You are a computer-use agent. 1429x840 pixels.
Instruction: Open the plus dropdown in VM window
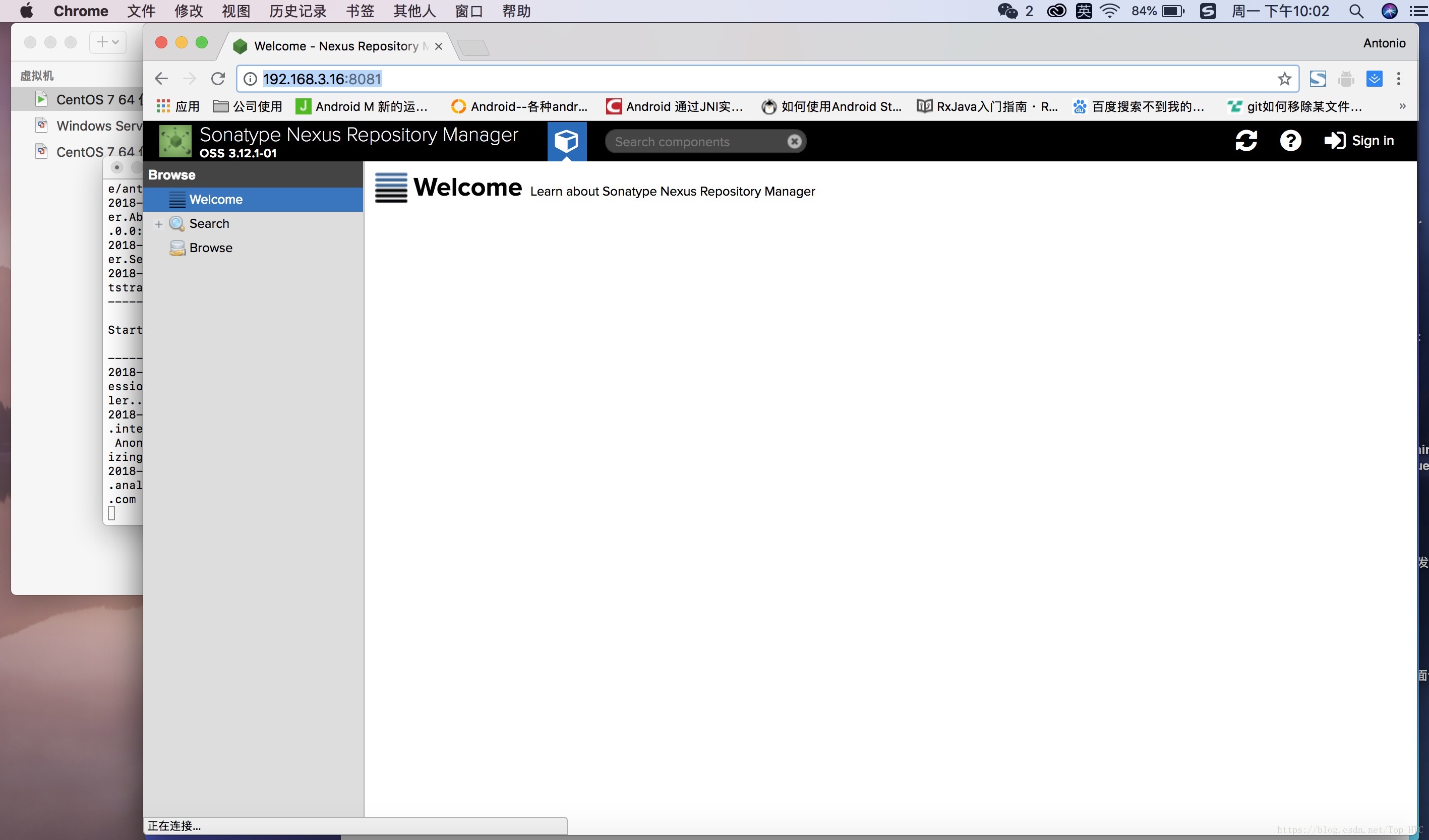coord(108,42)
